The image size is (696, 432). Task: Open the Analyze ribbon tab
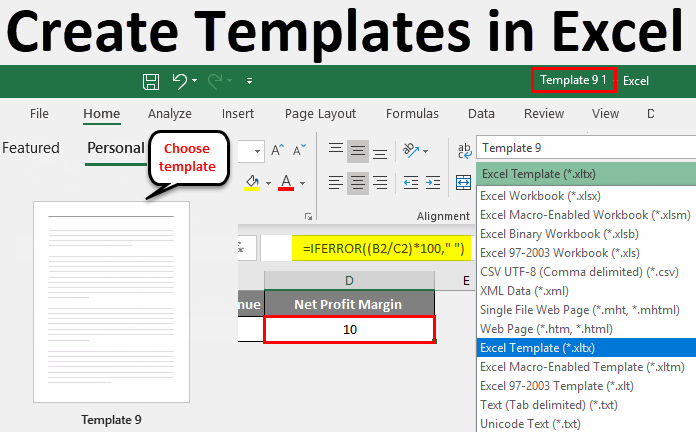tap(170, 114)
